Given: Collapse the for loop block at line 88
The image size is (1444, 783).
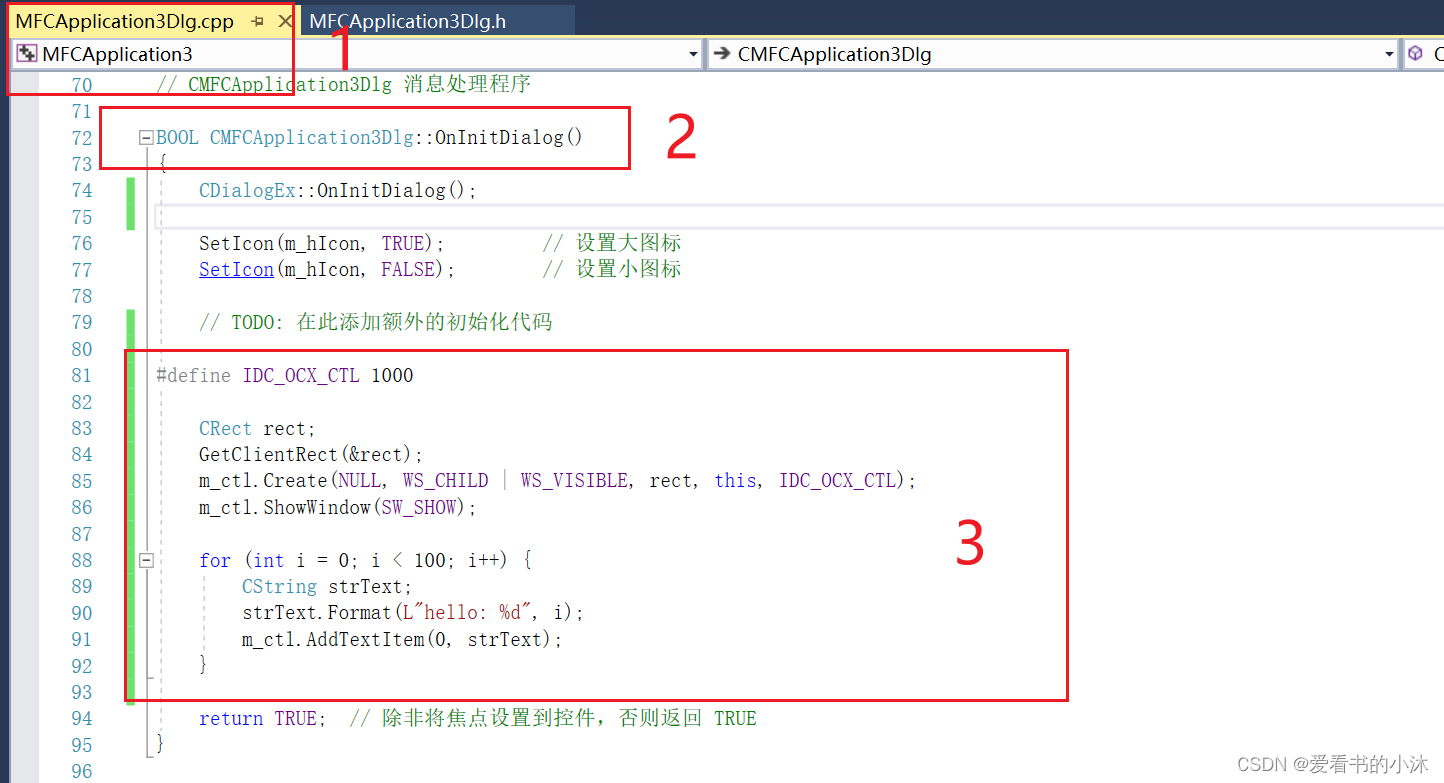Looking at the screenshot, I should [x=146, y=561].
